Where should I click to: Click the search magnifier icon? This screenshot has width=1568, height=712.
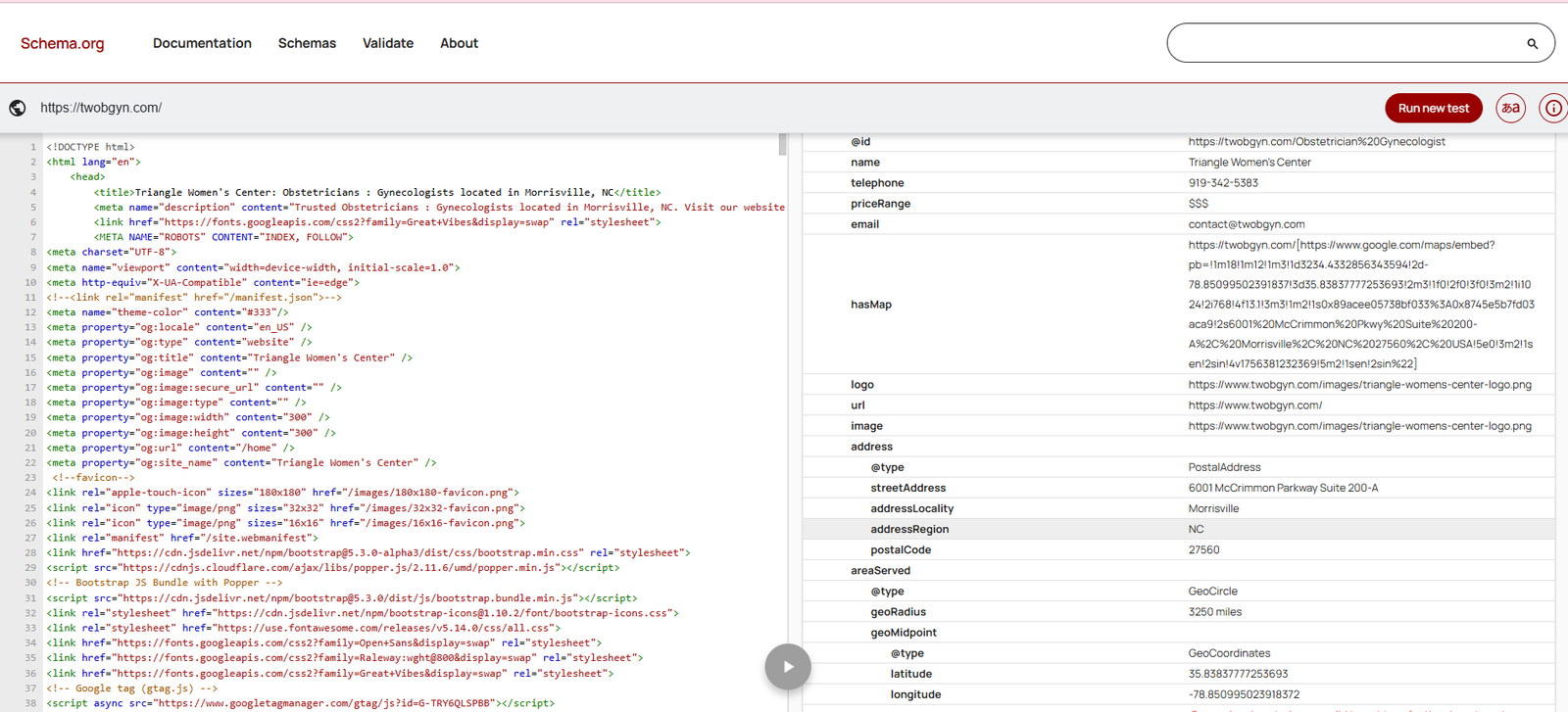tap(1532, 44)
